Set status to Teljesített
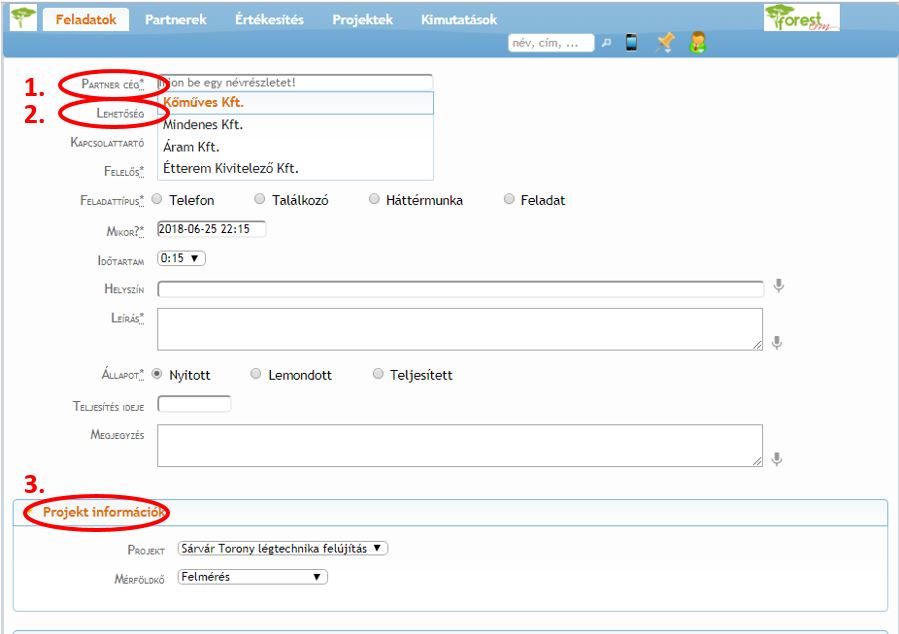Viewport: 899px width, 634px height. 378,375
